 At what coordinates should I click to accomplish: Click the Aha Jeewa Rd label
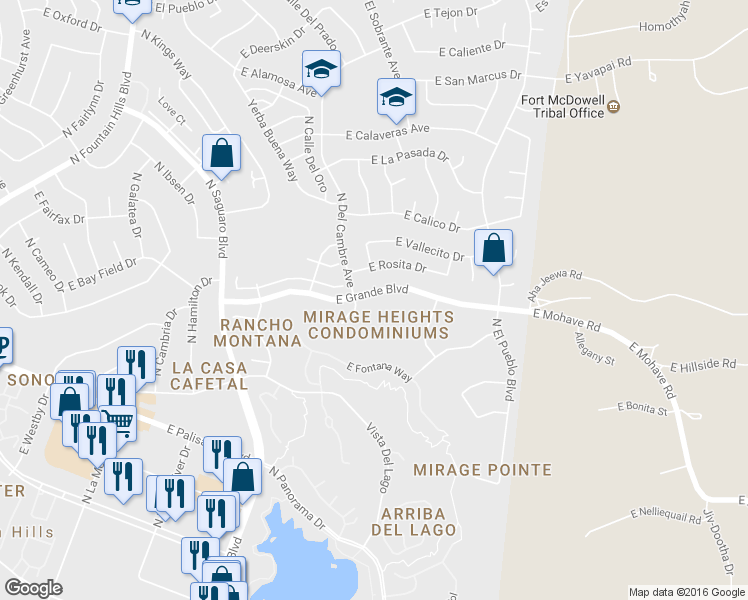pyautogui.click(x=554, y=285)
